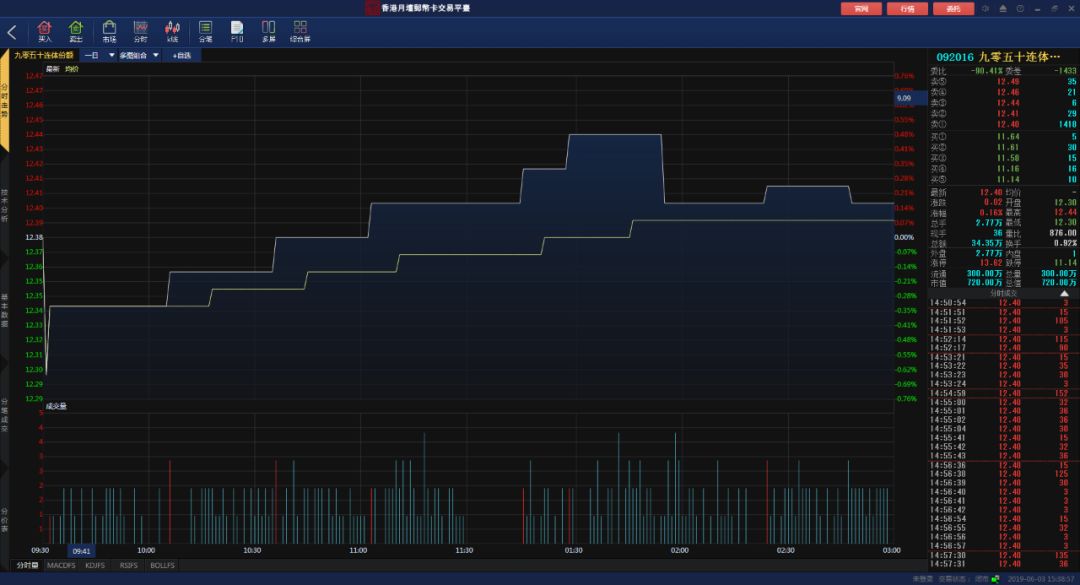Open the 卖出 (Sell) green house icon
The width and height of the screenshot is (1080, 585).
point(76,31)
